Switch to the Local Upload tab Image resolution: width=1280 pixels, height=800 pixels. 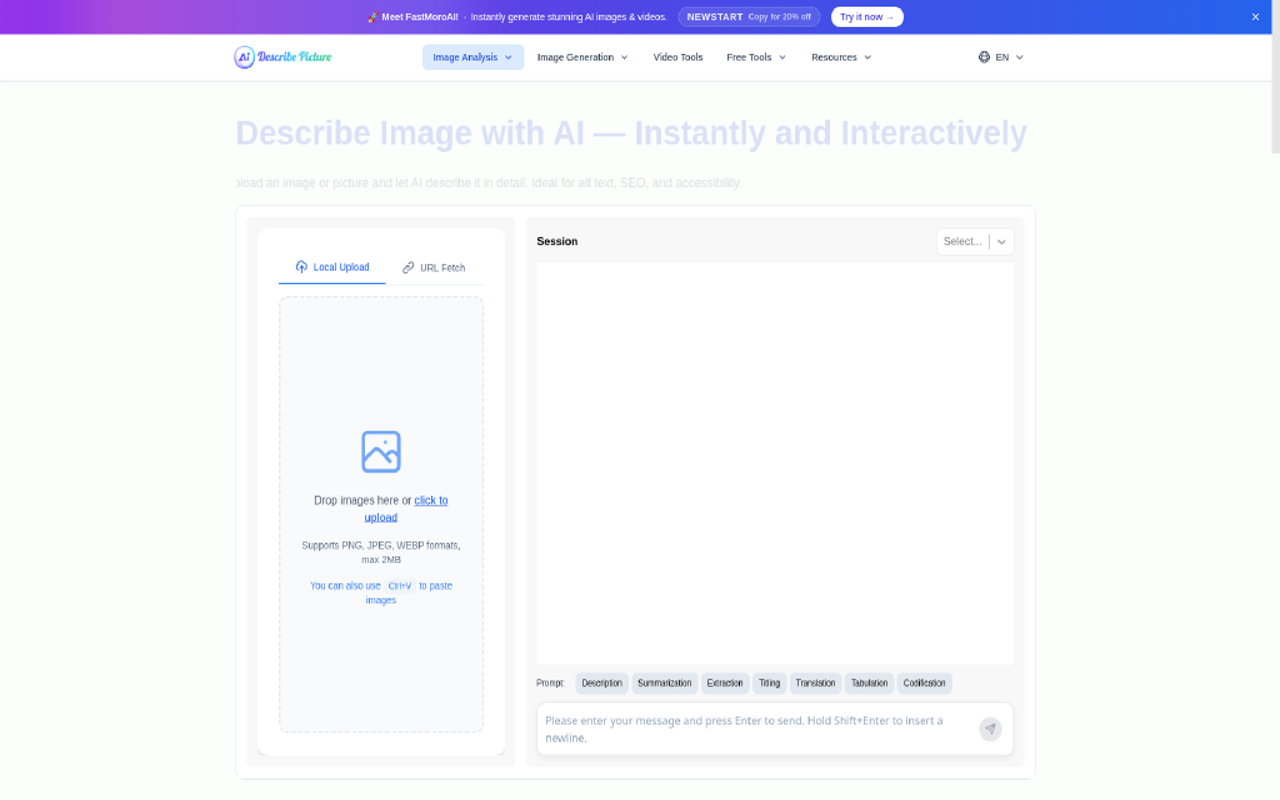click(x=332, y=267)
